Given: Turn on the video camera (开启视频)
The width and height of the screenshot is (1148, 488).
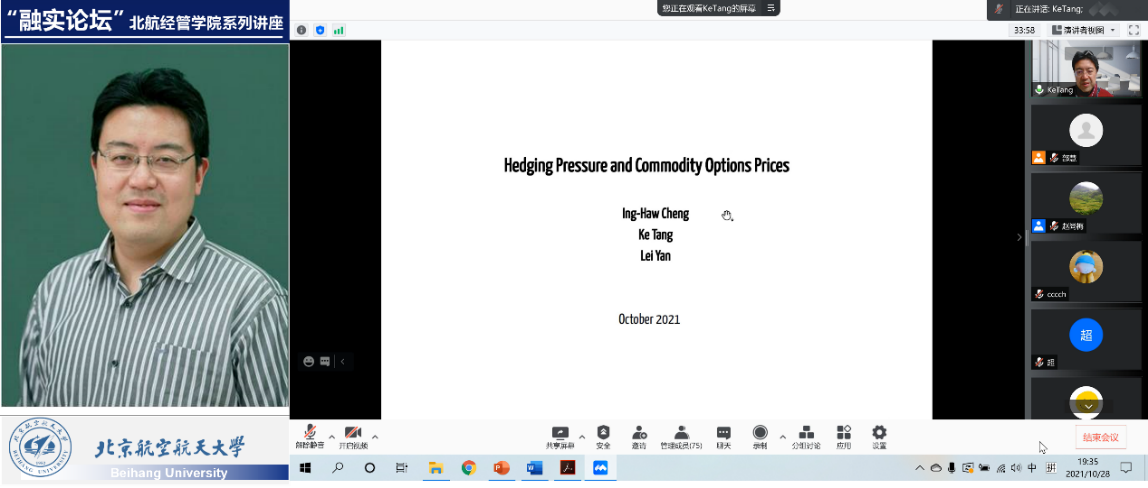Looking at the screenshot, I should [x=352, y=435].
